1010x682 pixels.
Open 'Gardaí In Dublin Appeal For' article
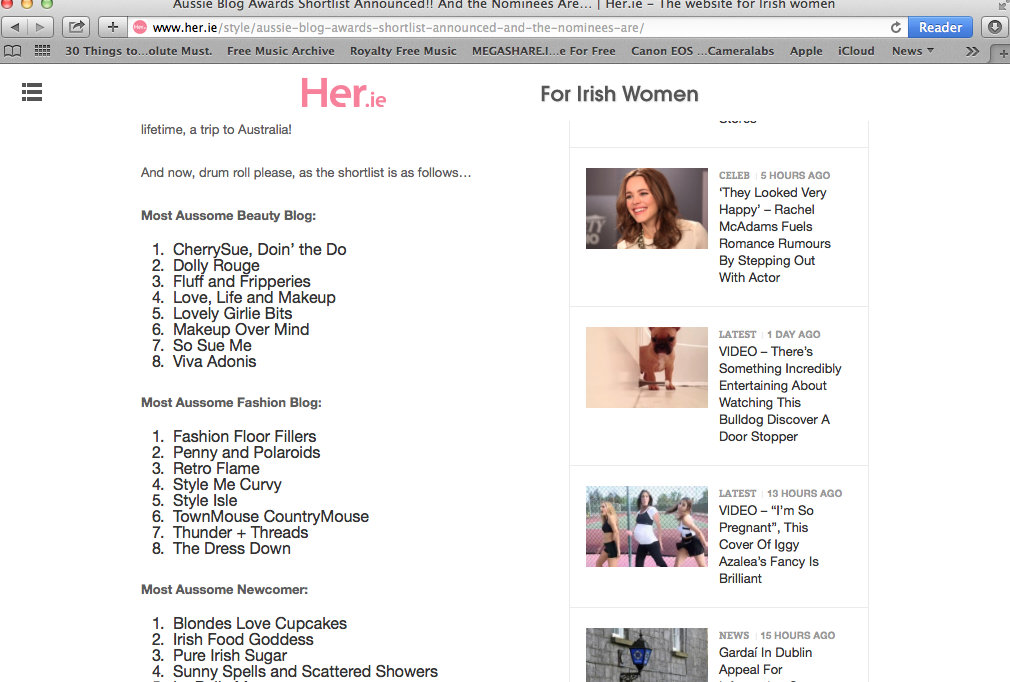pos(765,661)
